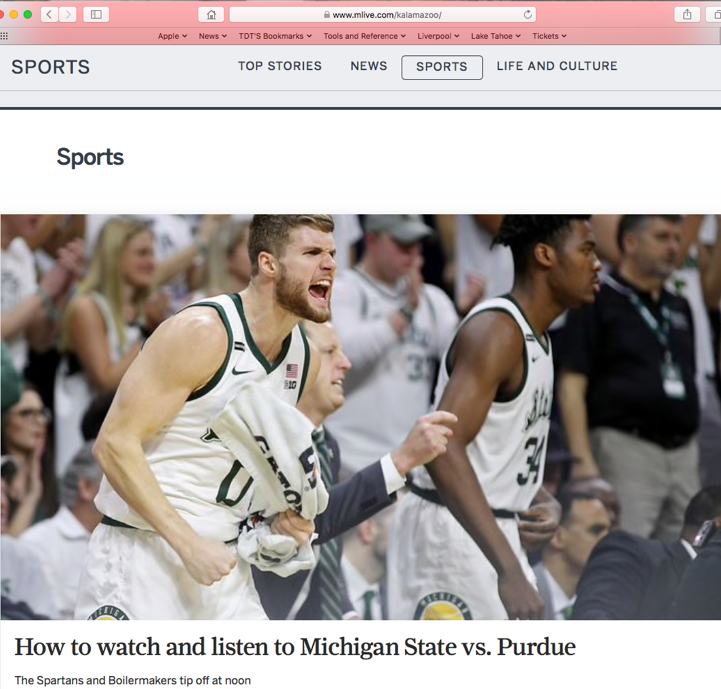Click the green full-screen window button

click(x=27, y=14)
